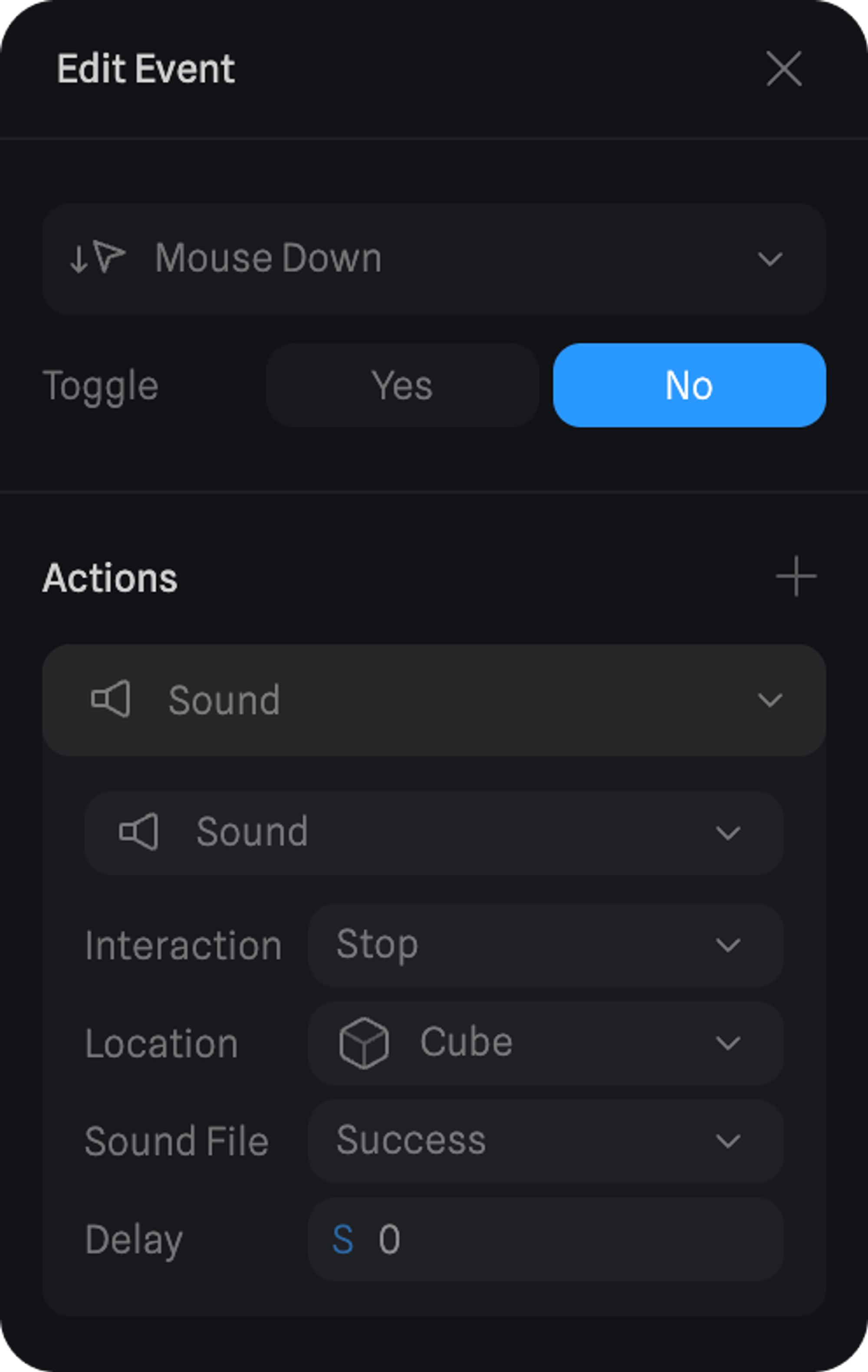Screen dimensions: 868x1372
Task: Click the Sound File label
Action: point(177,1141)
